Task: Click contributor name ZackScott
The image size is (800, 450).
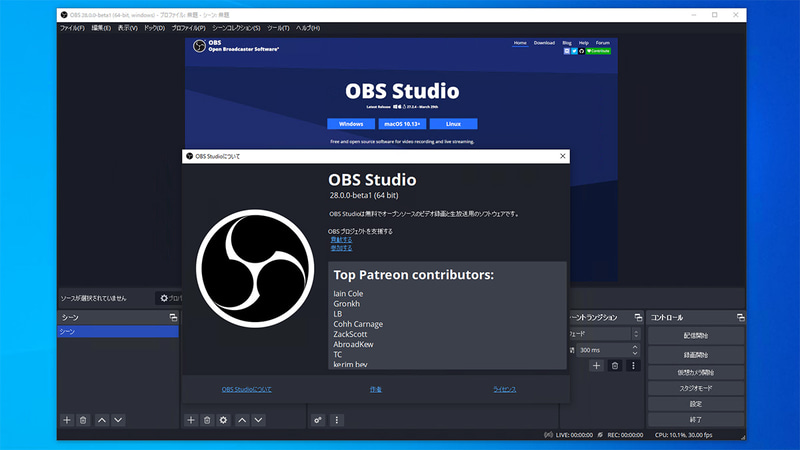Action: (x=350, y=334)
